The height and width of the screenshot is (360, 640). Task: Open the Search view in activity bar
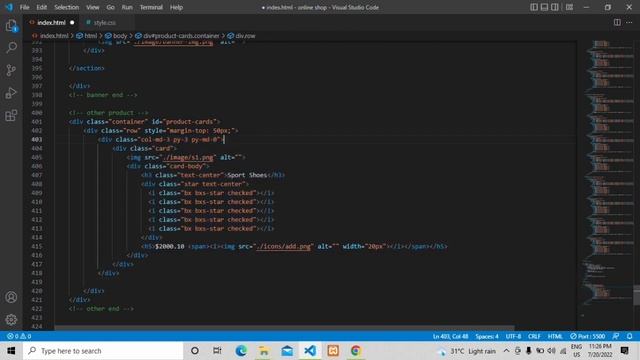point(11,48)
